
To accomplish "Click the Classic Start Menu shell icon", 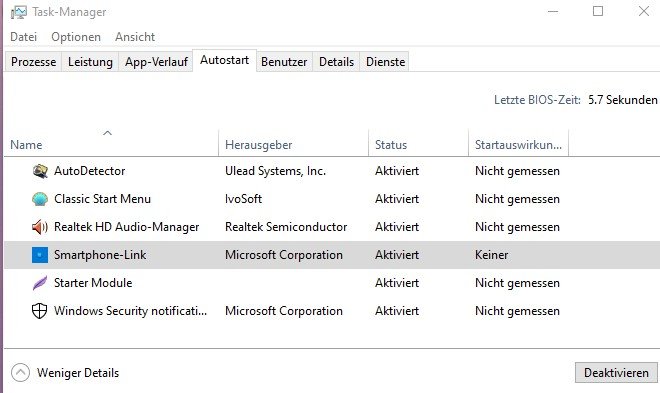I will (x=40, y=199).
